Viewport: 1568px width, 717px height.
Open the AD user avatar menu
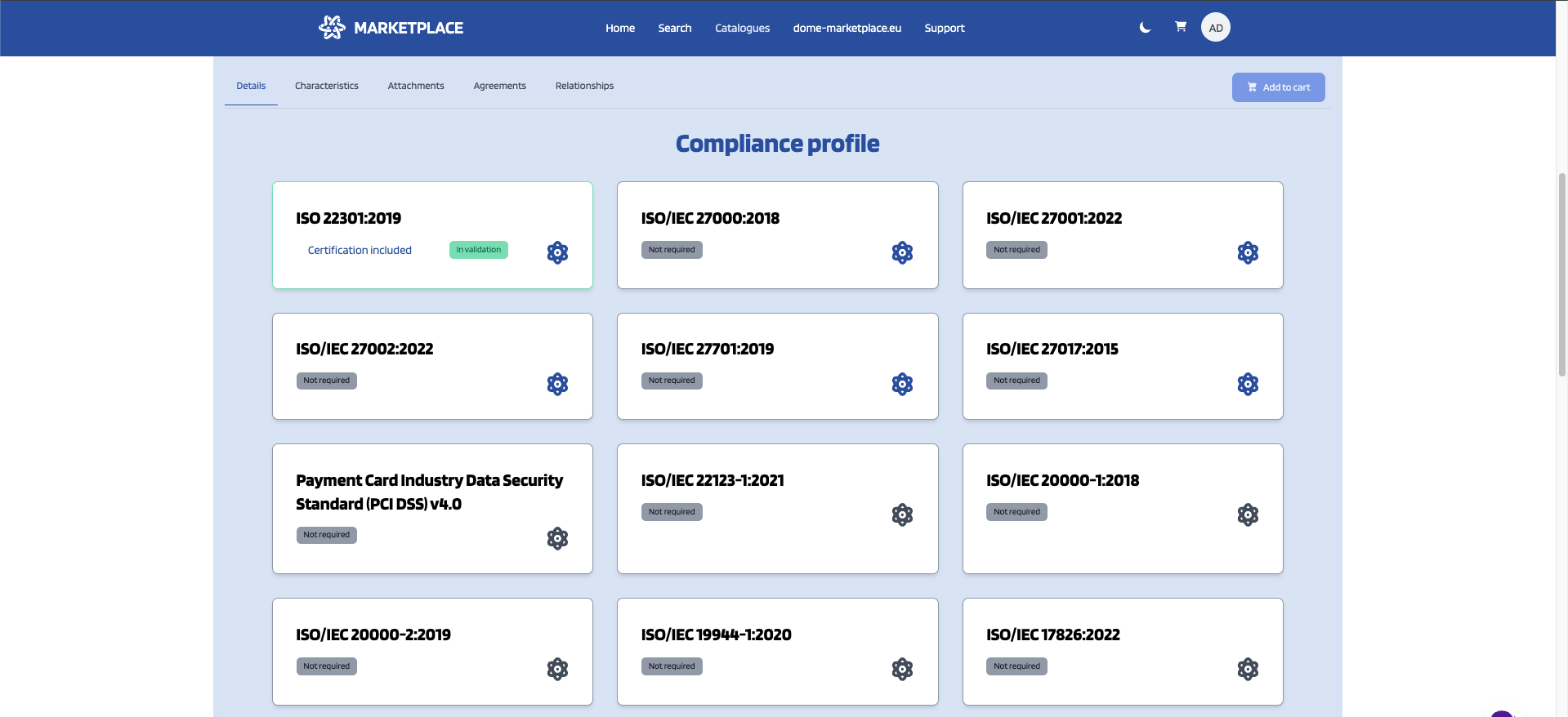click(1216, 28)
